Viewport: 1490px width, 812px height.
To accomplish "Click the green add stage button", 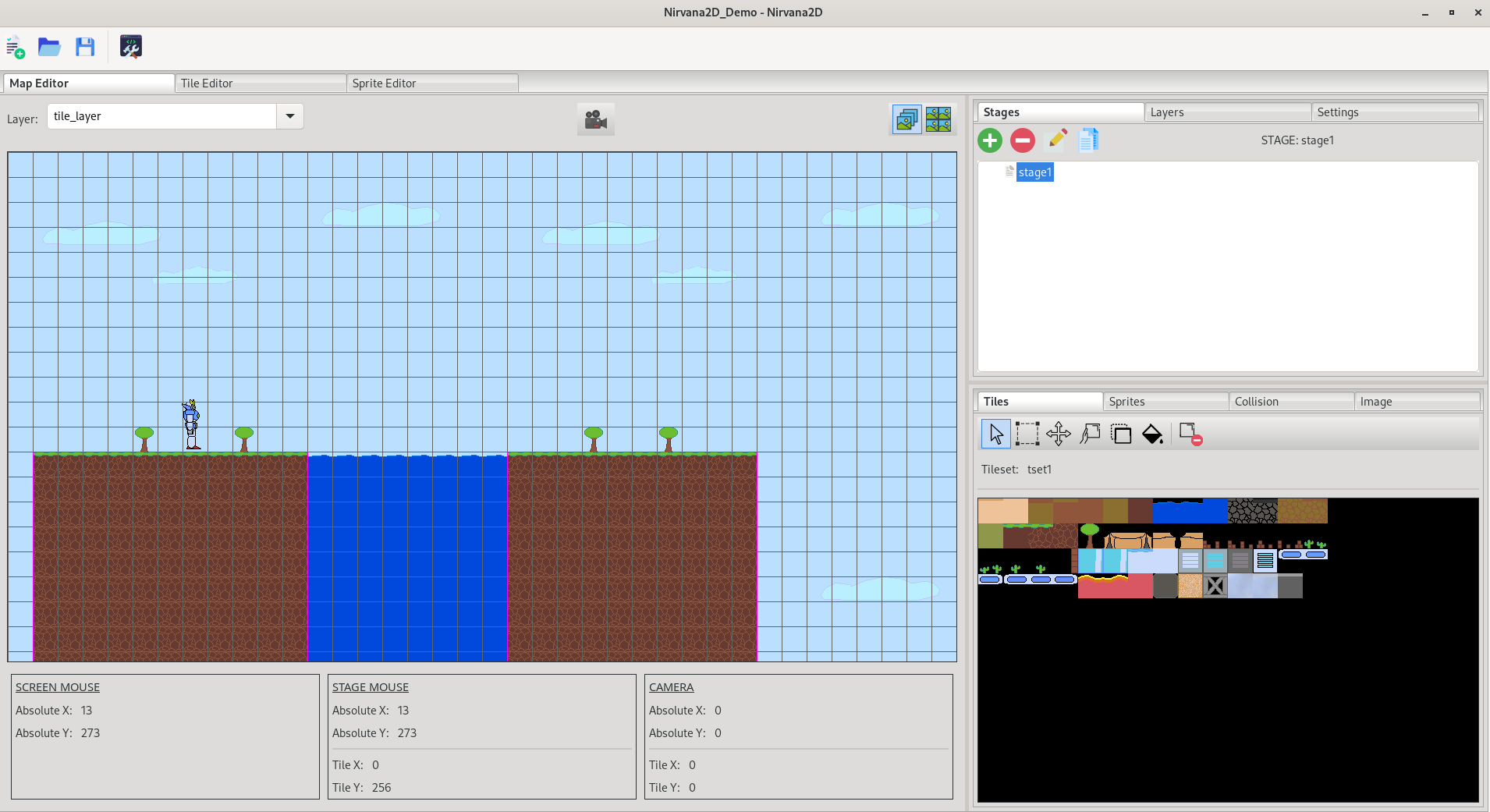I will [x=990, y=140].
